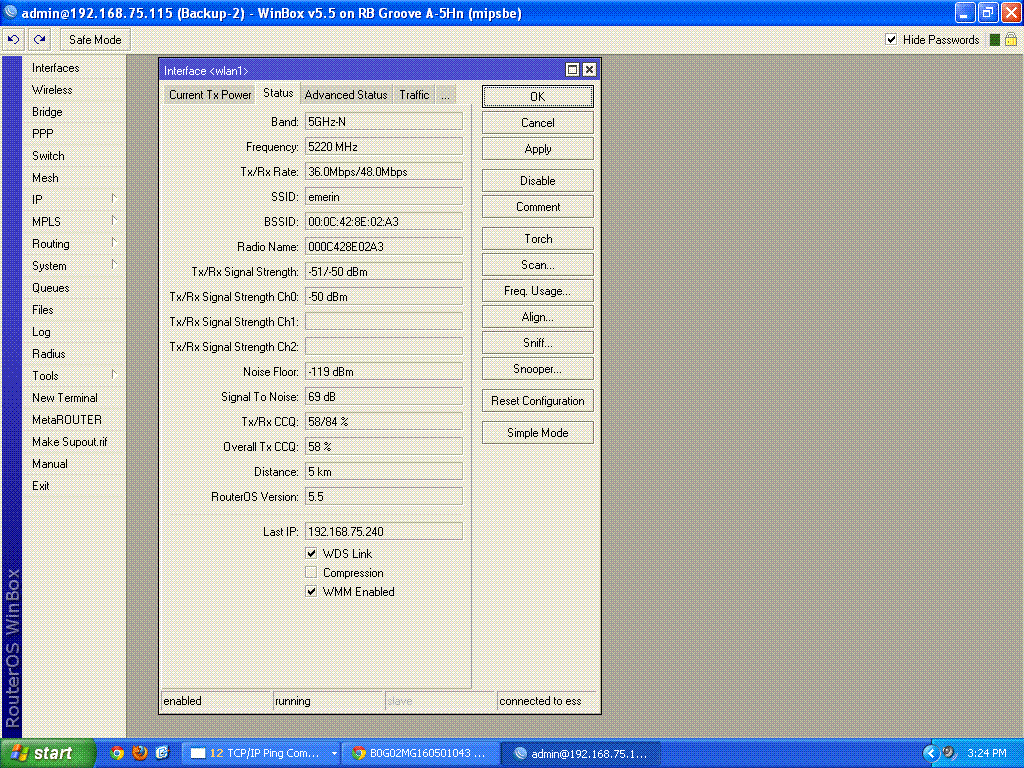Click the SSID field showing emerin
The image size is (1024, 768).
coord(383,197)
